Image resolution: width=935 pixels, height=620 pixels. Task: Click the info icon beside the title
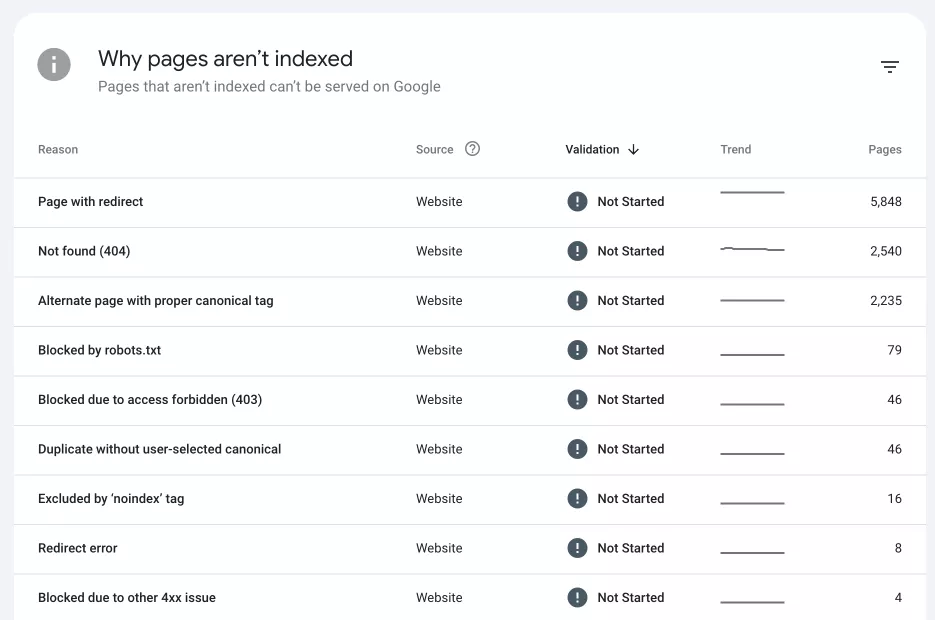point(54,64)
